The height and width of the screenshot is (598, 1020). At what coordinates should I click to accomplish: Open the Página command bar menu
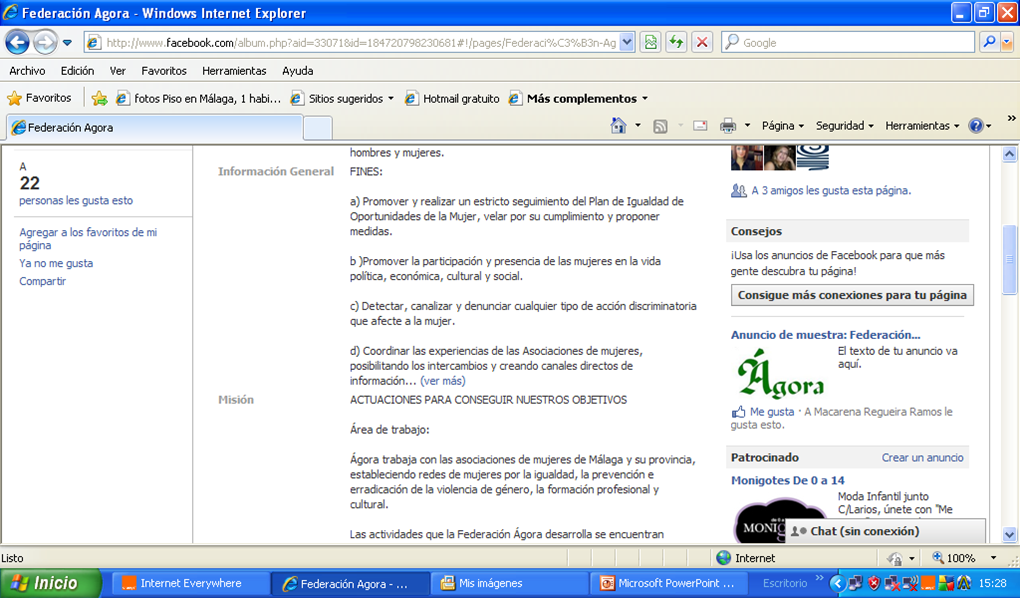783,126
